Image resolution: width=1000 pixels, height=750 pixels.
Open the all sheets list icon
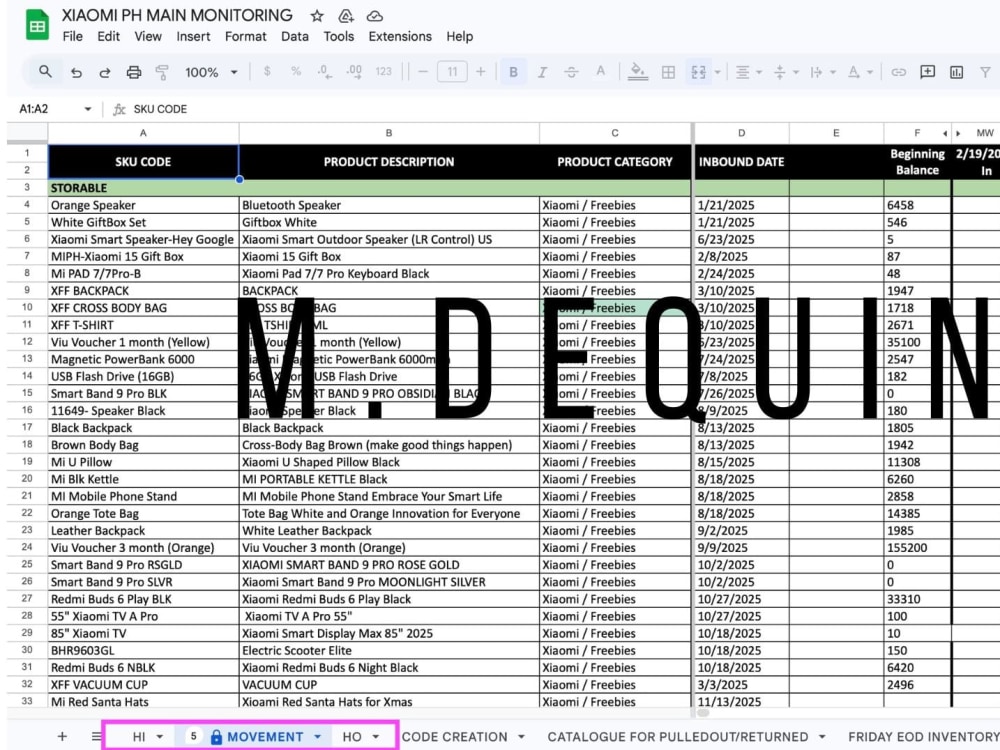(96, 736)
